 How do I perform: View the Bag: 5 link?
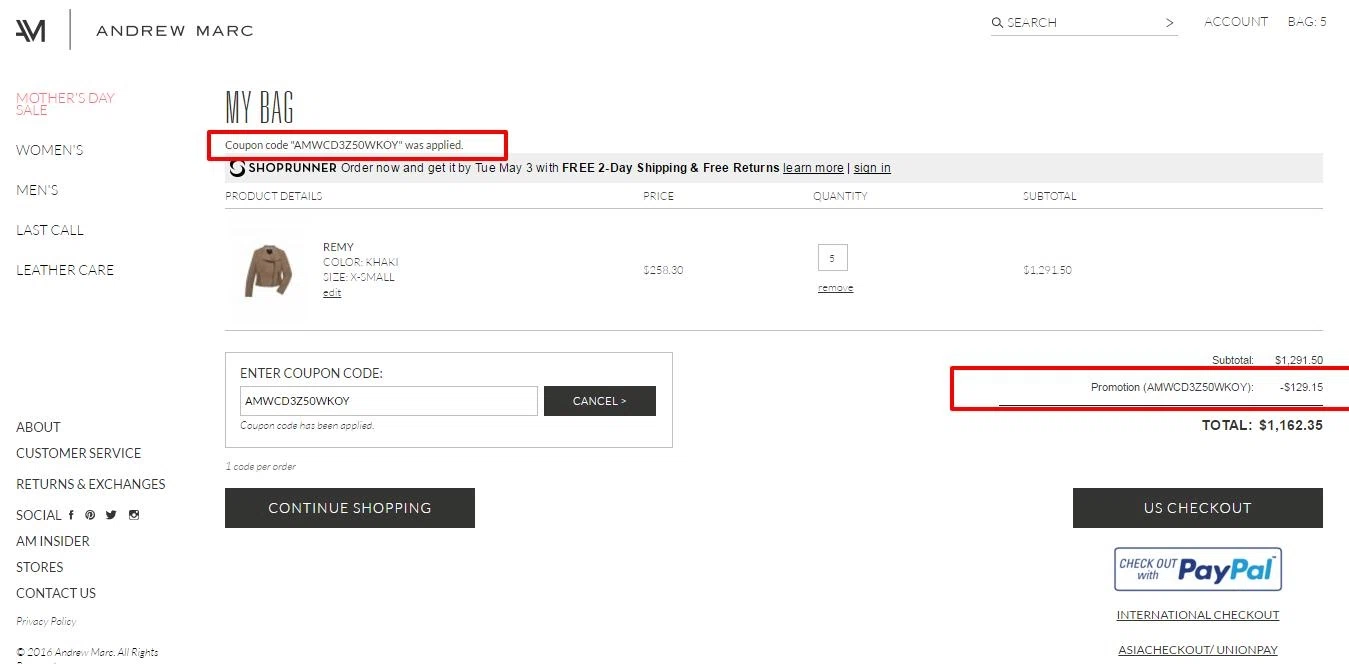(1307, 22)
